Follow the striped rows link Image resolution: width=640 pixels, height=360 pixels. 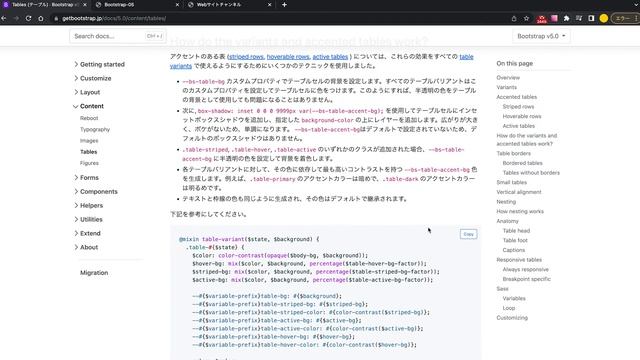[x=246, y=57]
